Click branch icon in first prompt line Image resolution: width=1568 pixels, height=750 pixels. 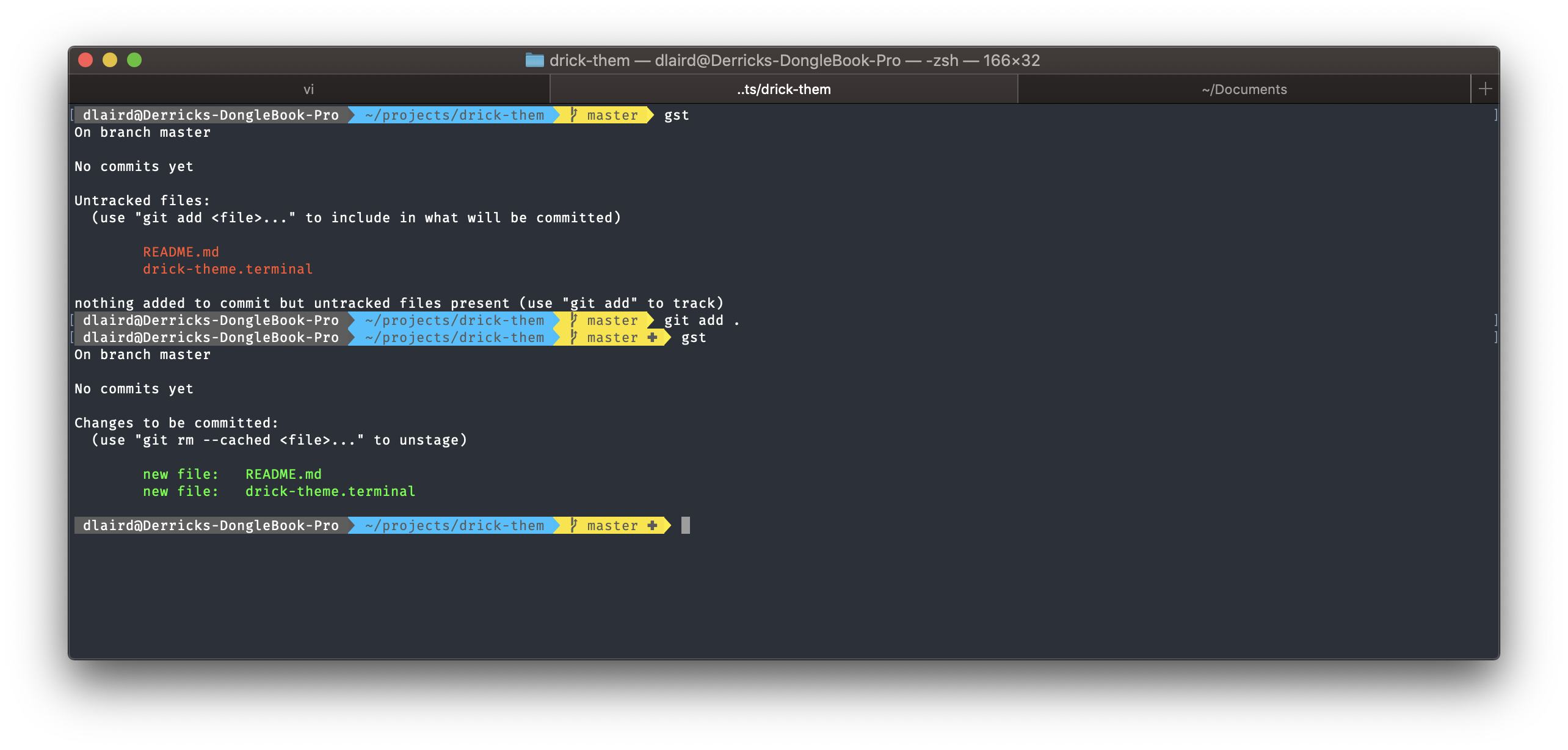coord(573,115)
